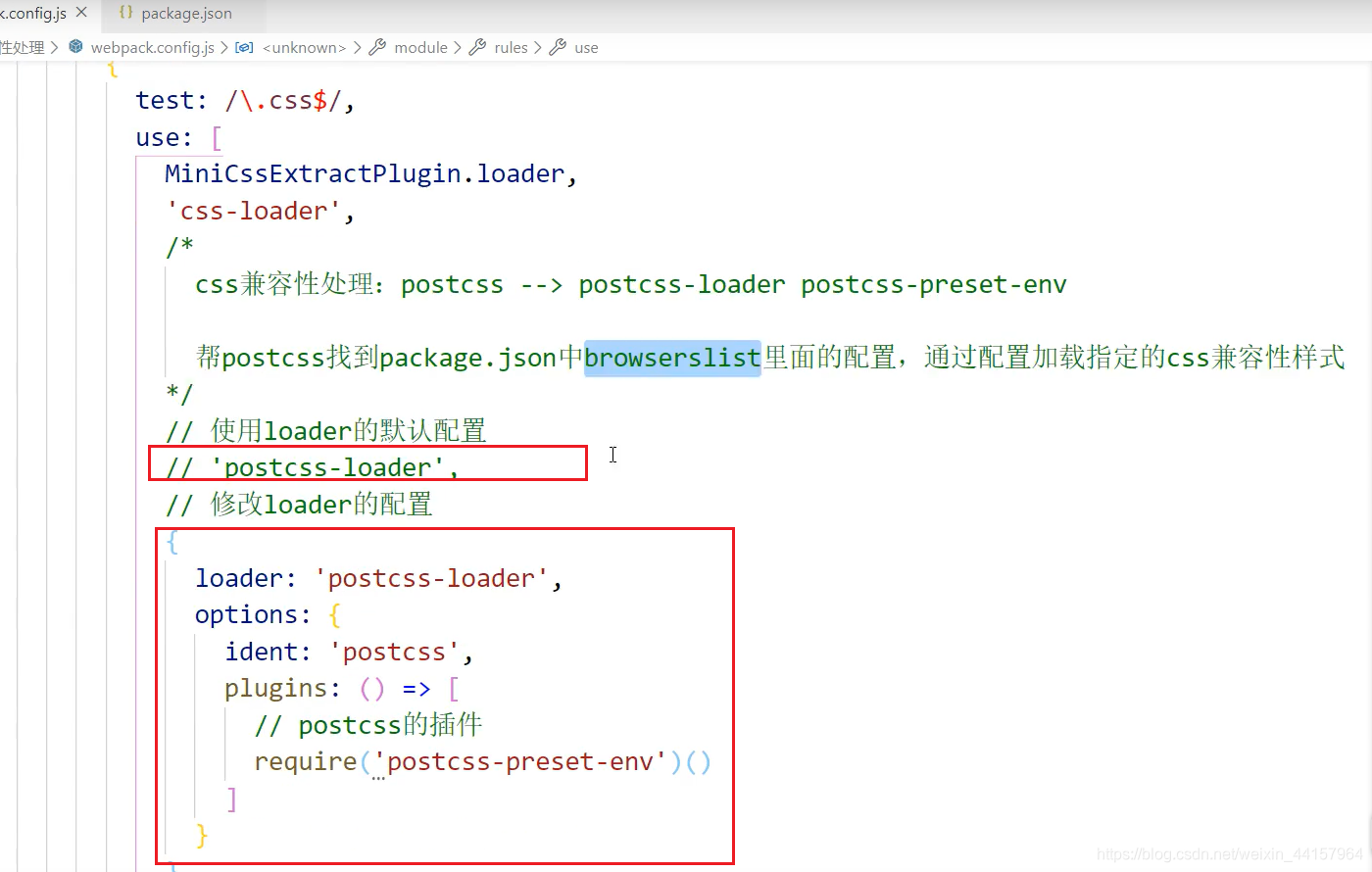Click the wrench icon beside use breadcrumb
1372x872 pixels.
(x=558, y=47)
